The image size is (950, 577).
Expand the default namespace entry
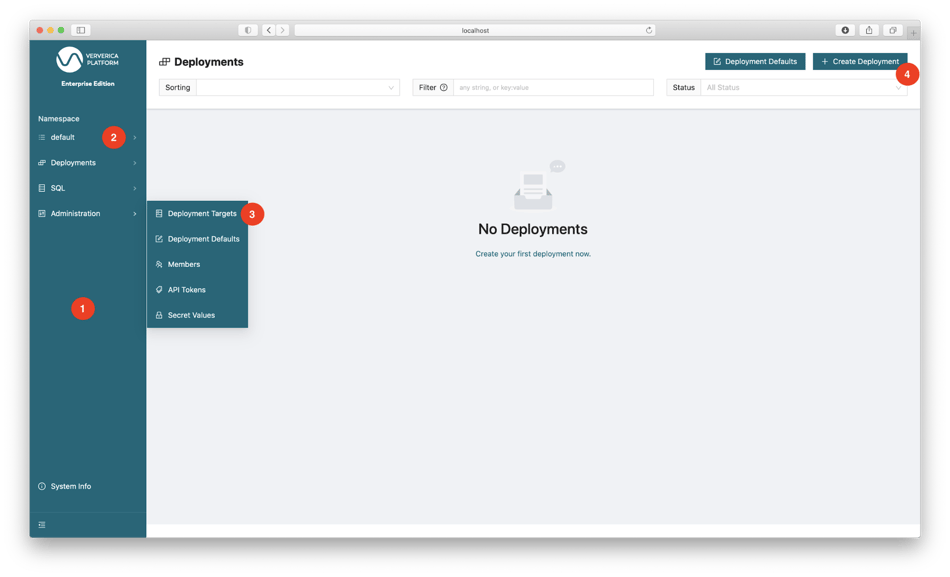pos(136,137)
